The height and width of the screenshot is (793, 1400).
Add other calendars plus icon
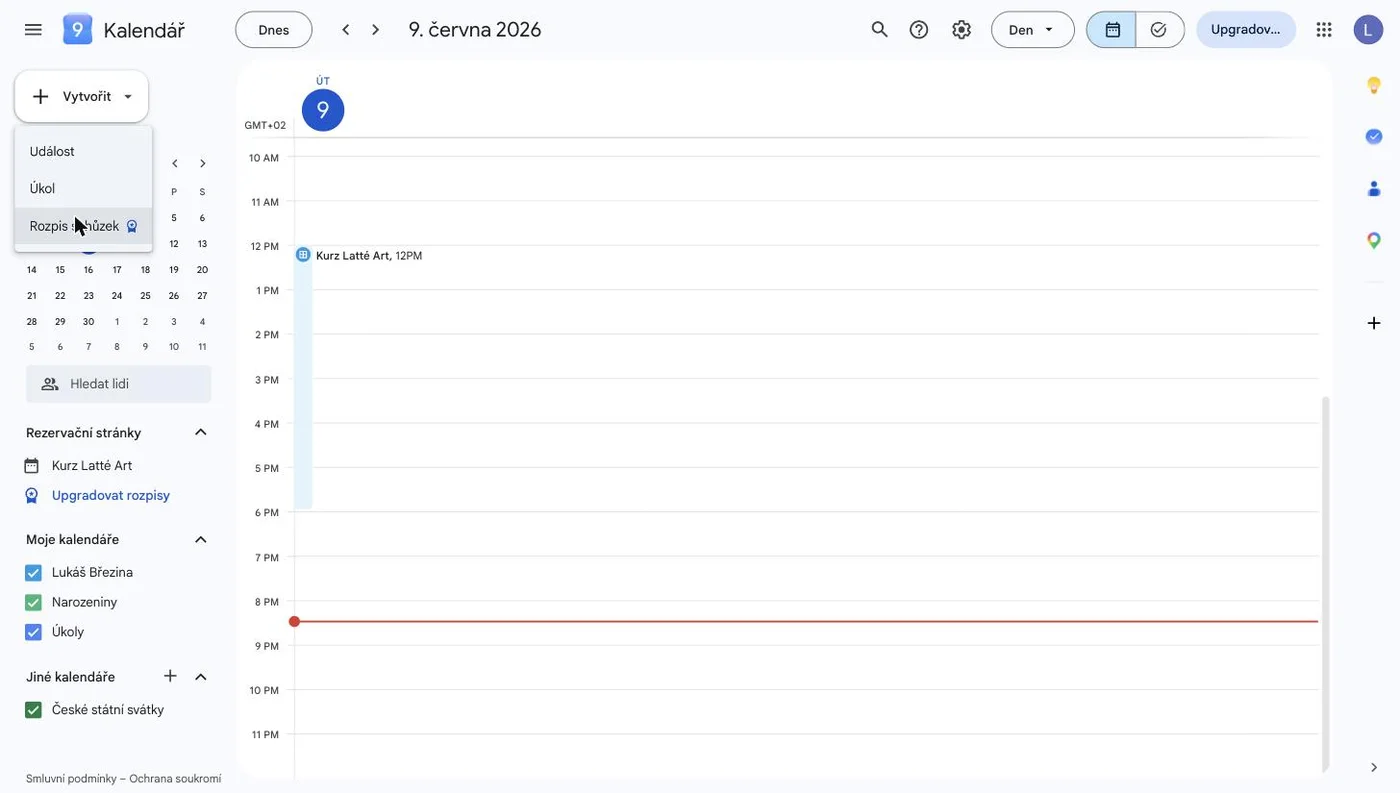(170, 676)
